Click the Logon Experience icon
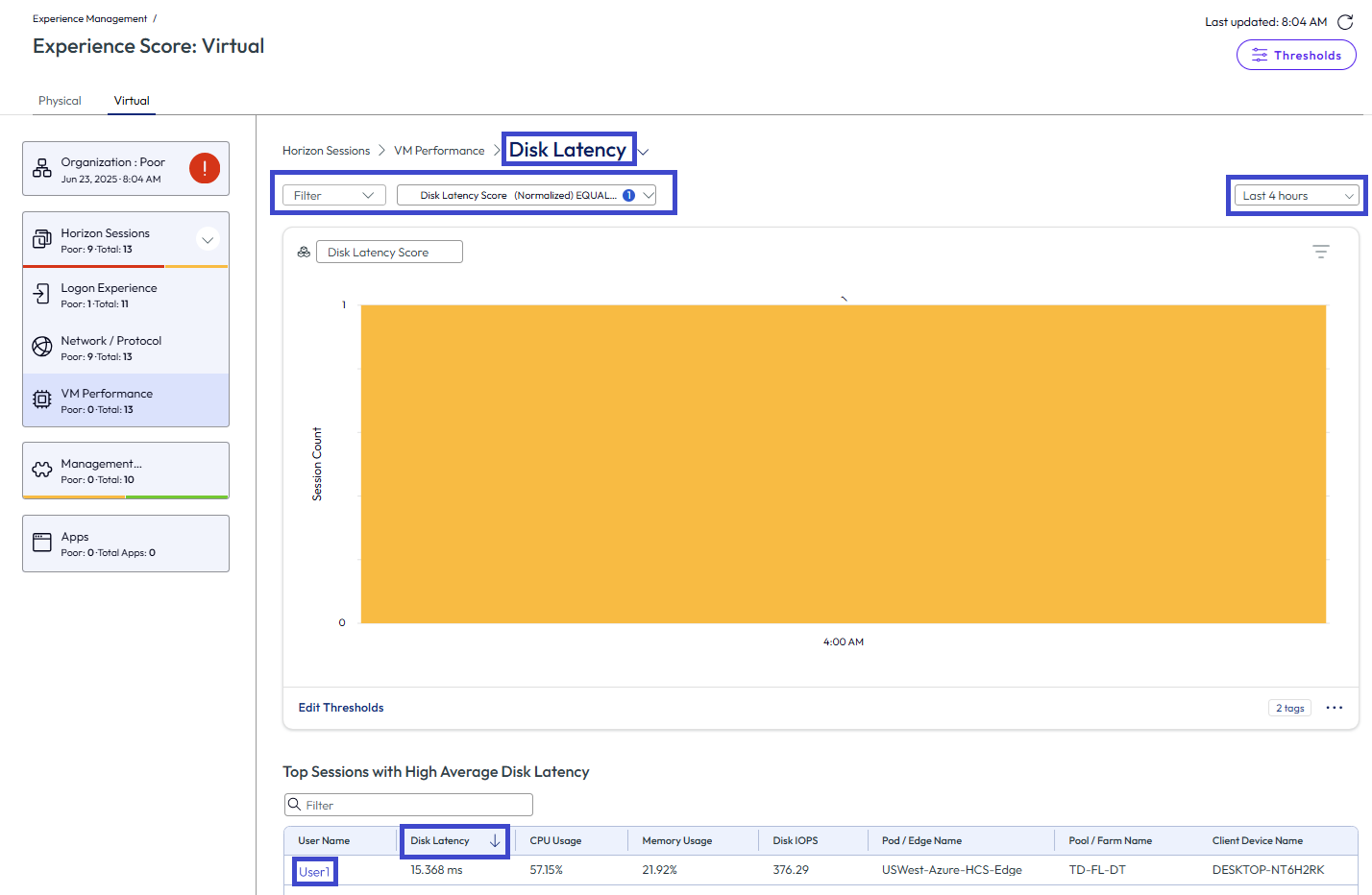The height and width of the screenshot is (895, 1372). [42, 294]
